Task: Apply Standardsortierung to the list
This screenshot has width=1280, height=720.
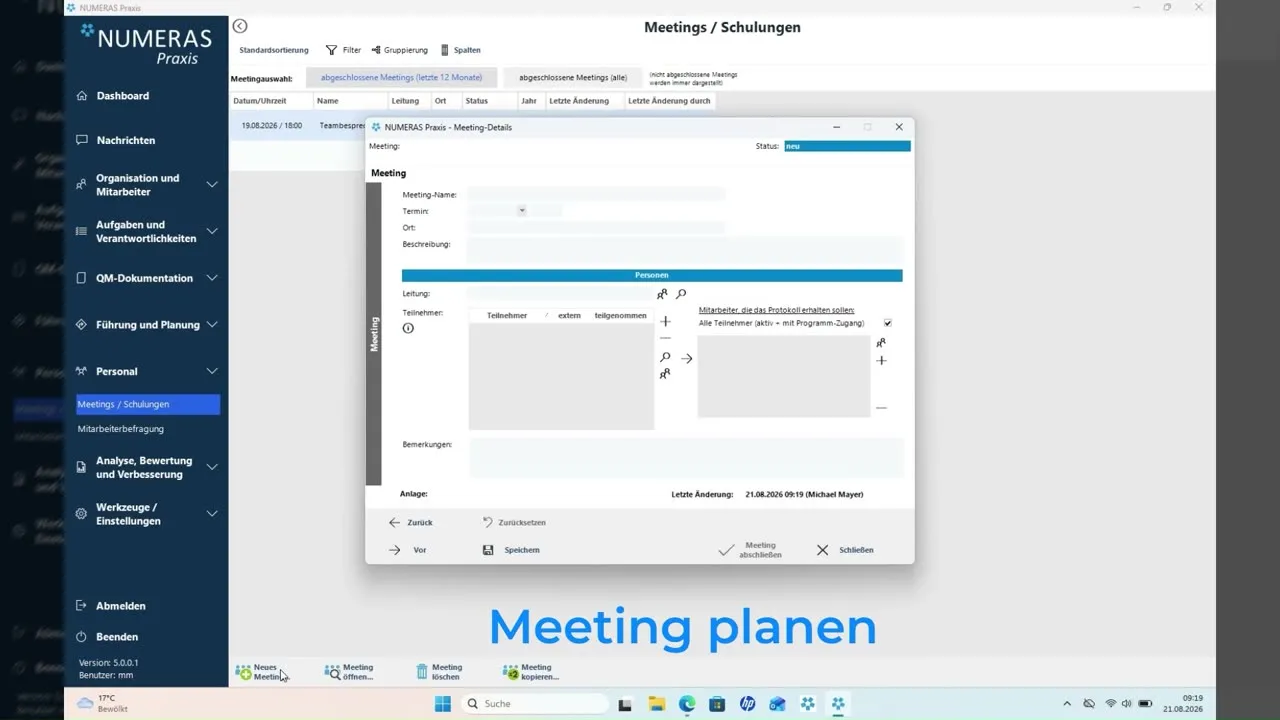Action: click(x=274, y=50)
